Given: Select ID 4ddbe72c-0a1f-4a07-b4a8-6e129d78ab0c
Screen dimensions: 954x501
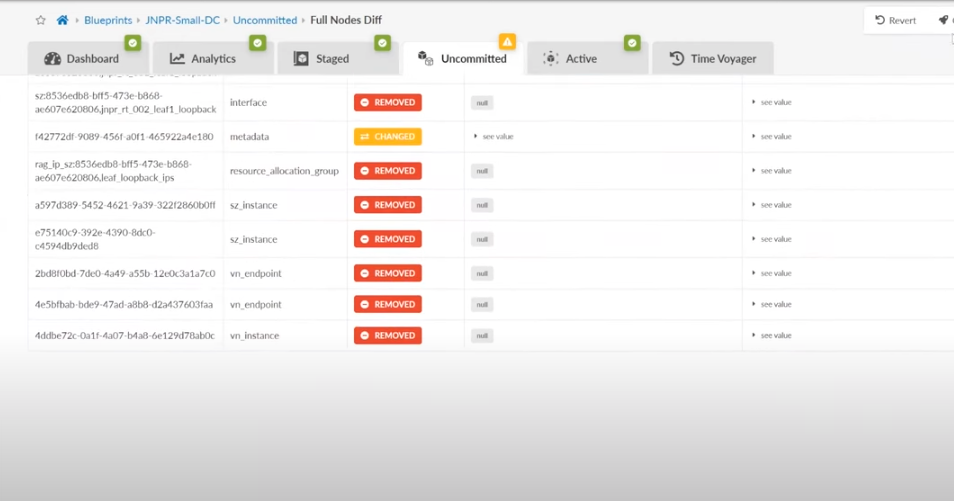Looking at the screenshot, I should click(125, 335).
